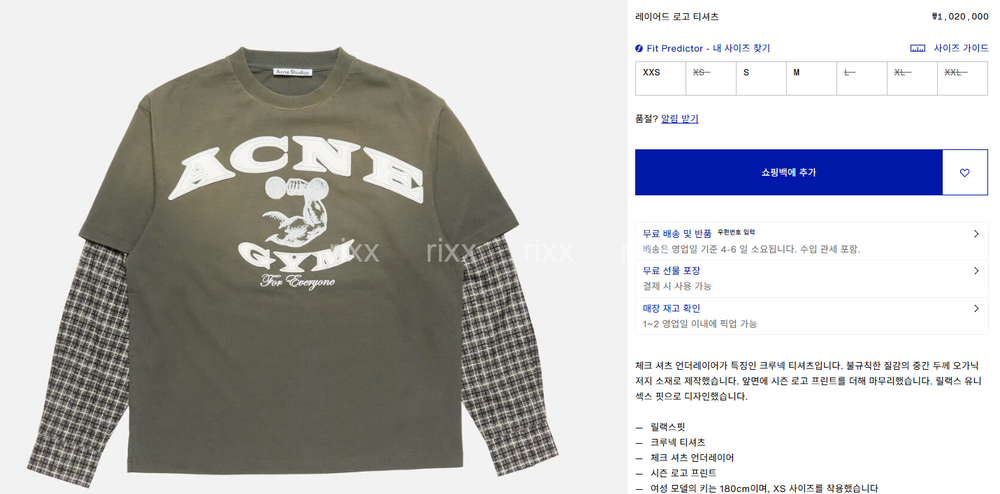Expand the 매장 재고 확인 row
The width and height of the screenshot is (1000, 494).
[x=811, y=316]
